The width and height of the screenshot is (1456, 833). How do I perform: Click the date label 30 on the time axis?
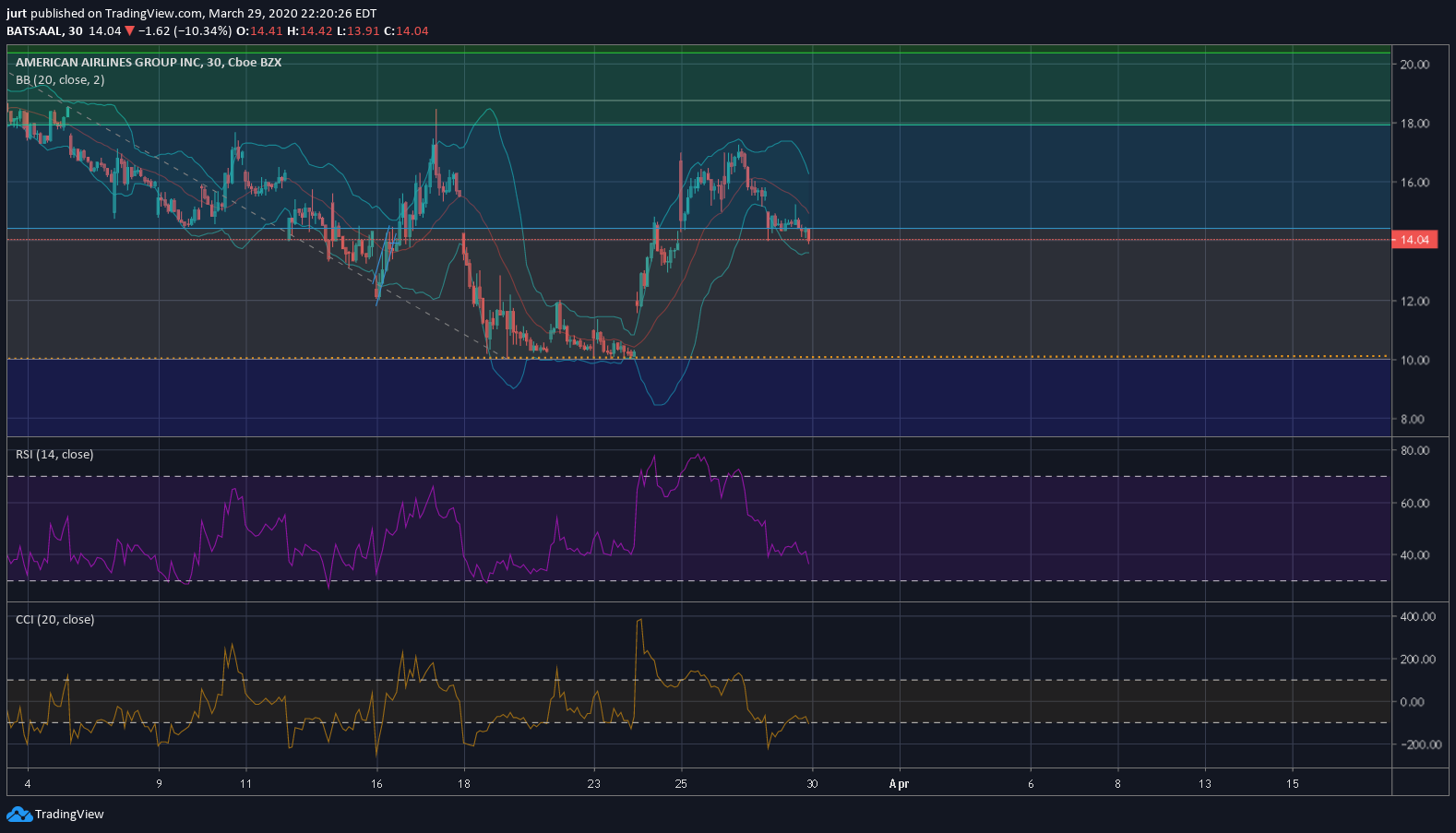coord(812,784)
